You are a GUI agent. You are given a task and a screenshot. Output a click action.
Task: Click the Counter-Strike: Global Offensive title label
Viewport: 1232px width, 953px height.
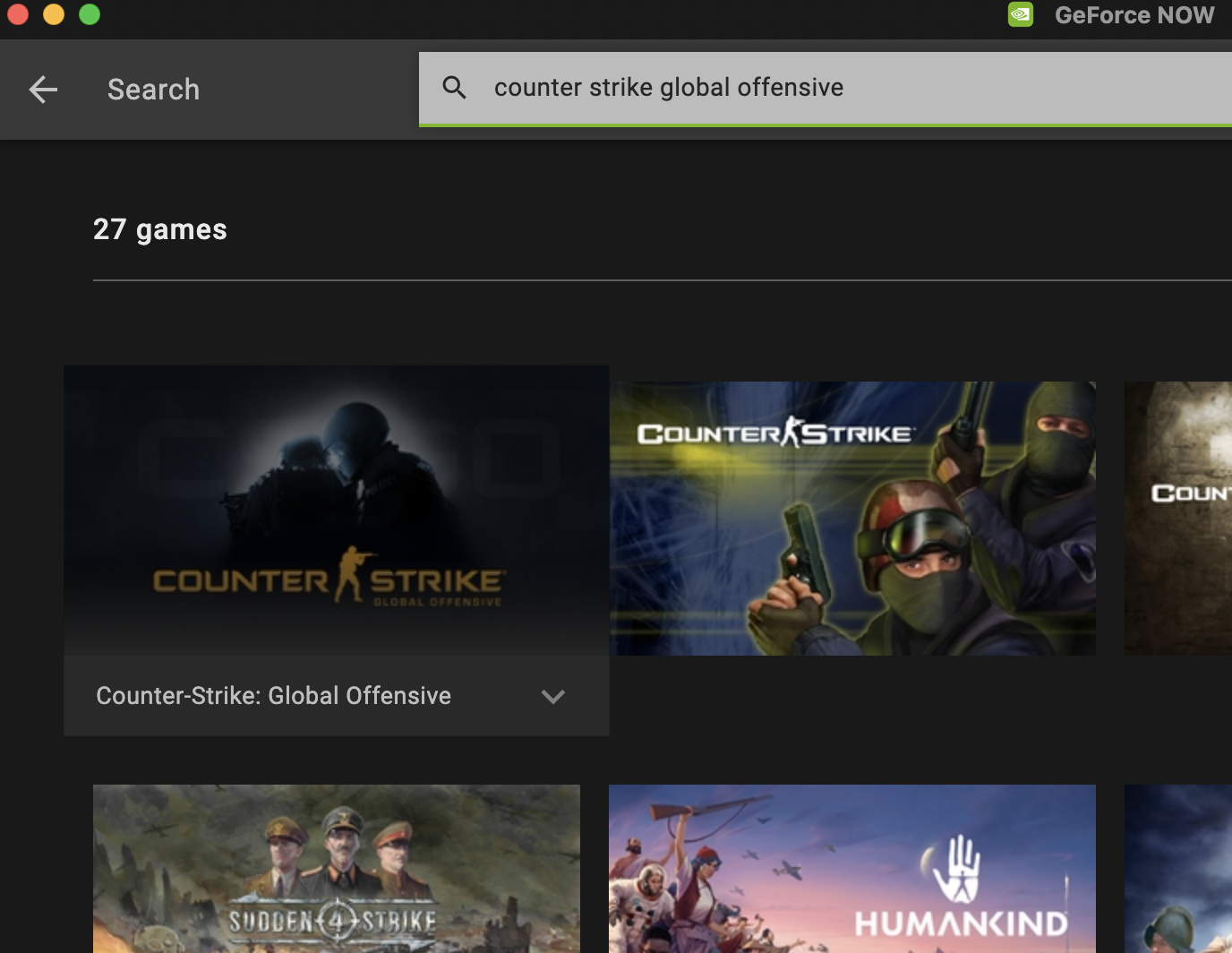(273, 696)
